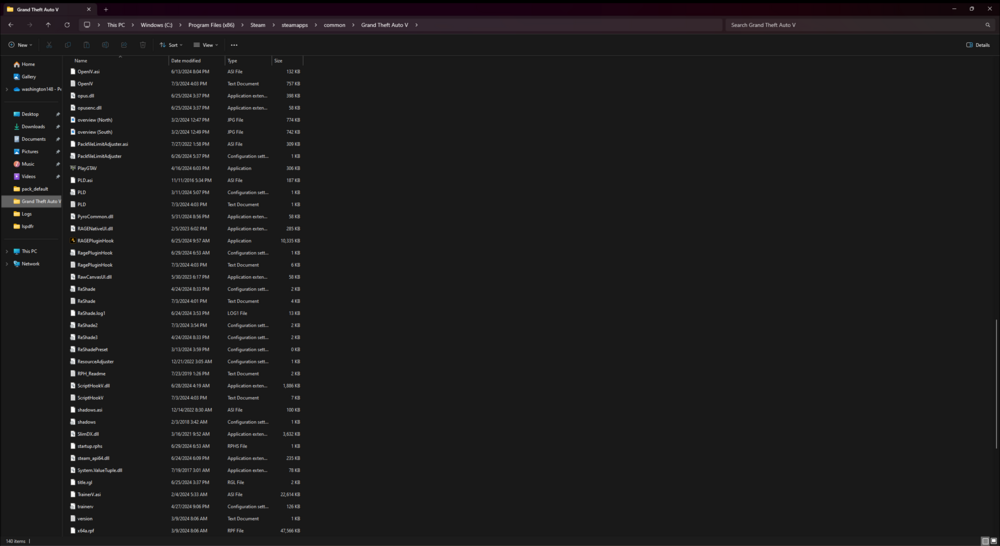Image resolution: width=1000 pixels, height=546 pixels.
Task: Select the RAGEPluginHook application icon
Action: point(73,240)
